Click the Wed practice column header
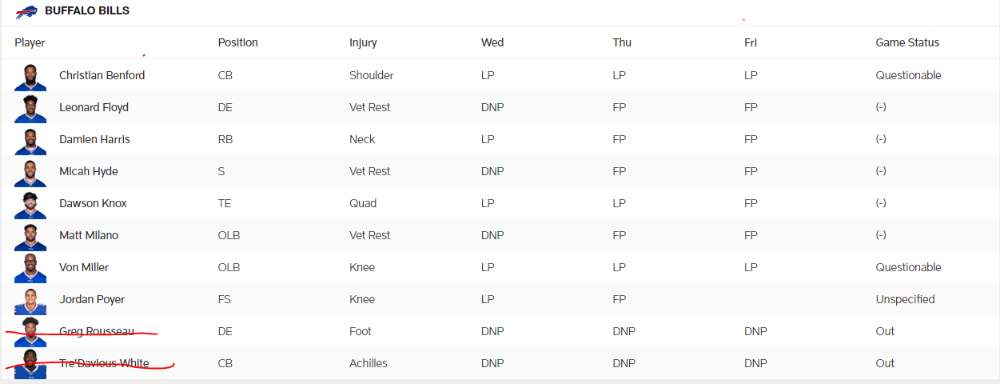 pos(492,43)
